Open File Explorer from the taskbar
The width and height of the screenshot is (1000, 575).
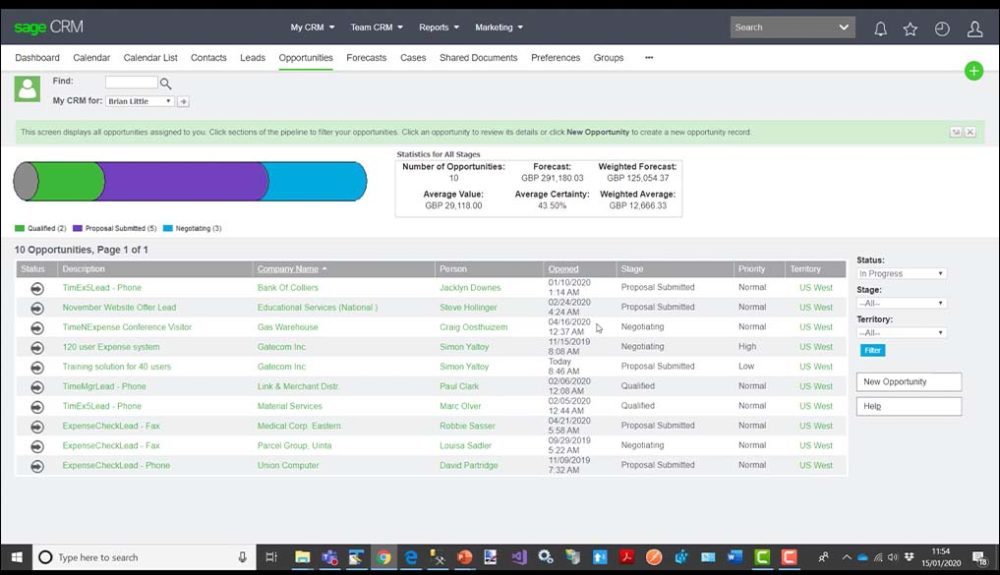click(x=302, y=557)
